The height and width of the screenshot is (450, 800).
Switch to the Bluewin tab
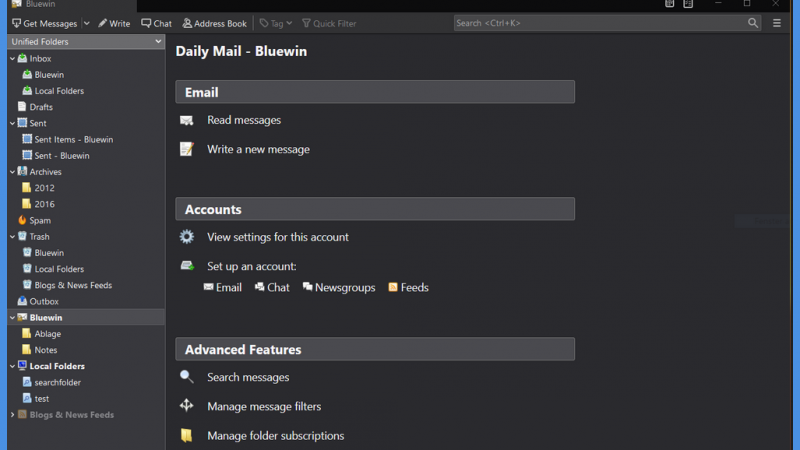71,5
